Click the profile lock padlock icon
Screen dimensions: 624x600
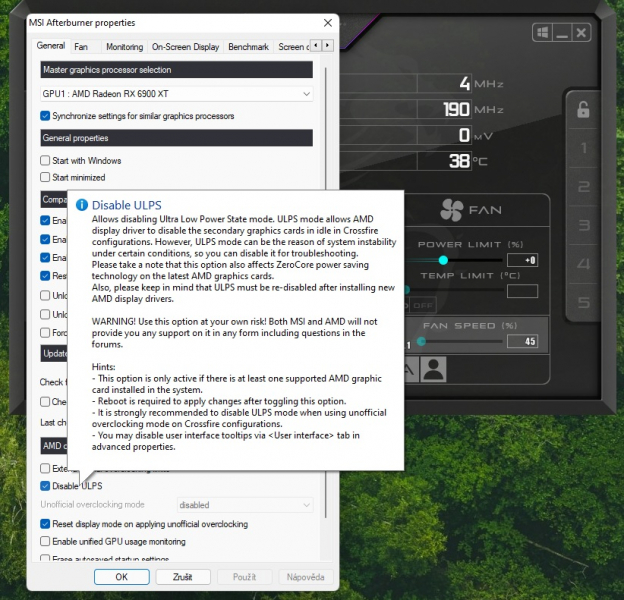583,109
